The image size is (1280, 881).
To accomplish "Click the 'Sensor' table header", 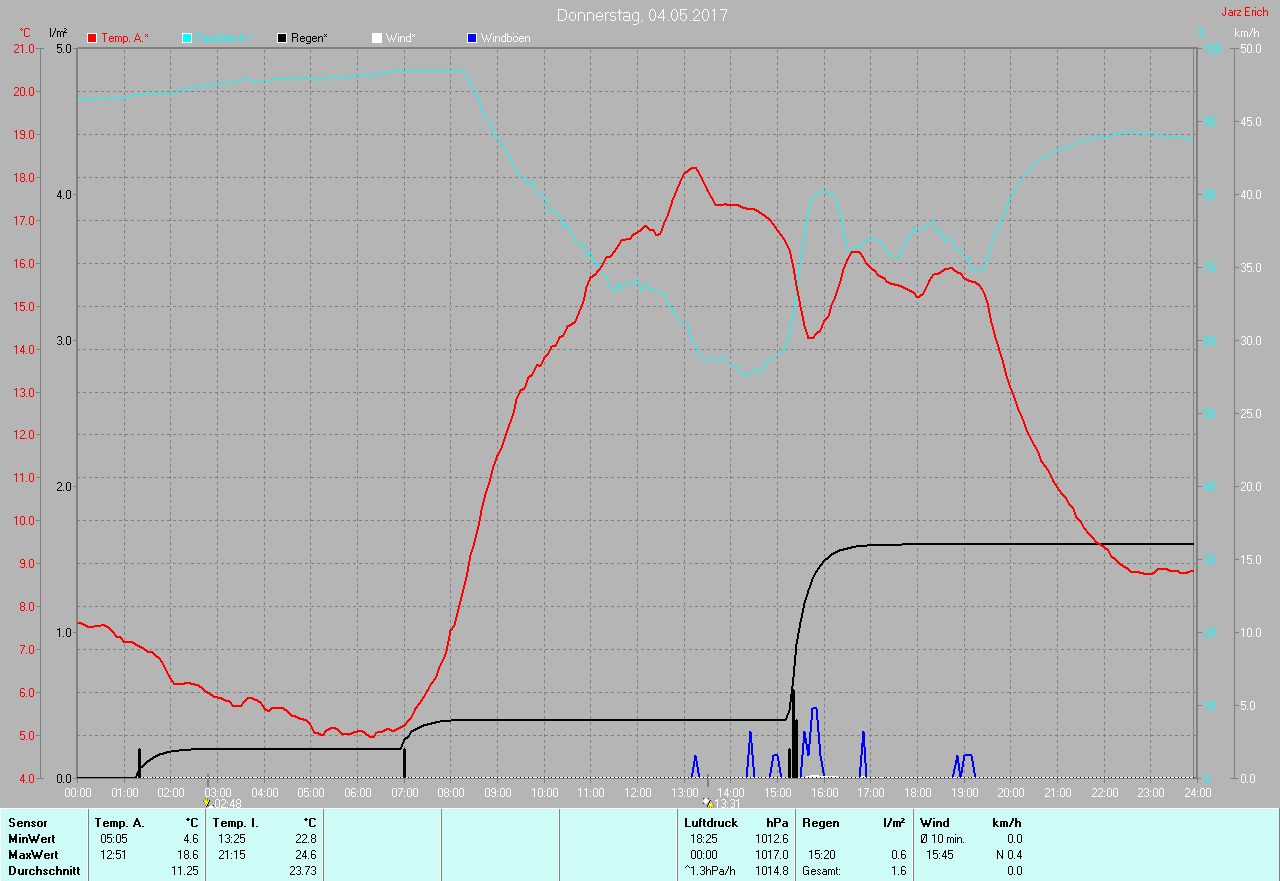I will coord(28,823).
